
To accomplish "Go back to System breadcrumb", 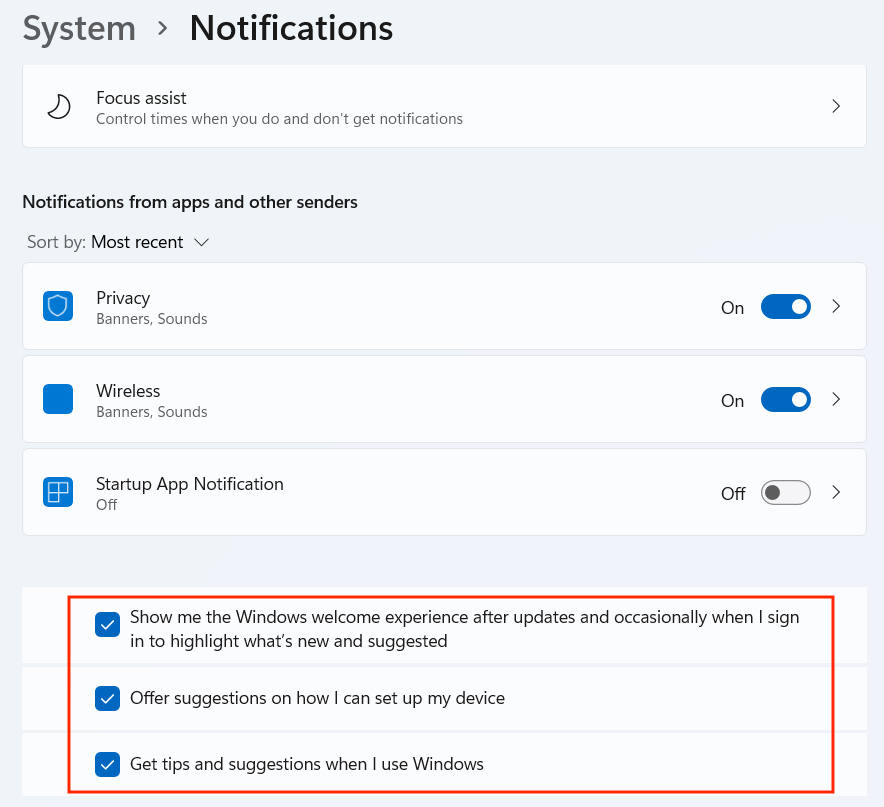I will (79, 28).
